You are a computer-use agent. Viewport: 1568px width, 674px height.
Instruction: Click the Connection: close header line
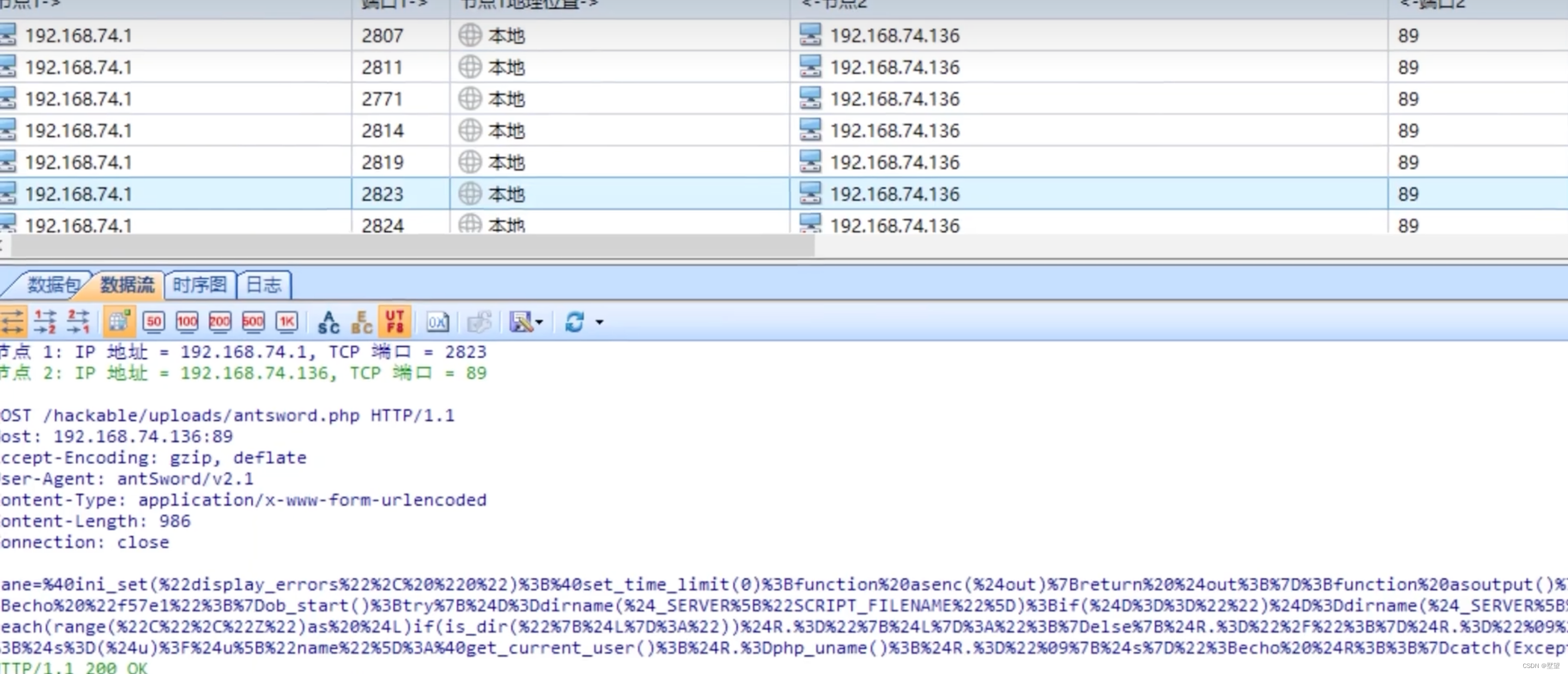(x=84, y=543)
